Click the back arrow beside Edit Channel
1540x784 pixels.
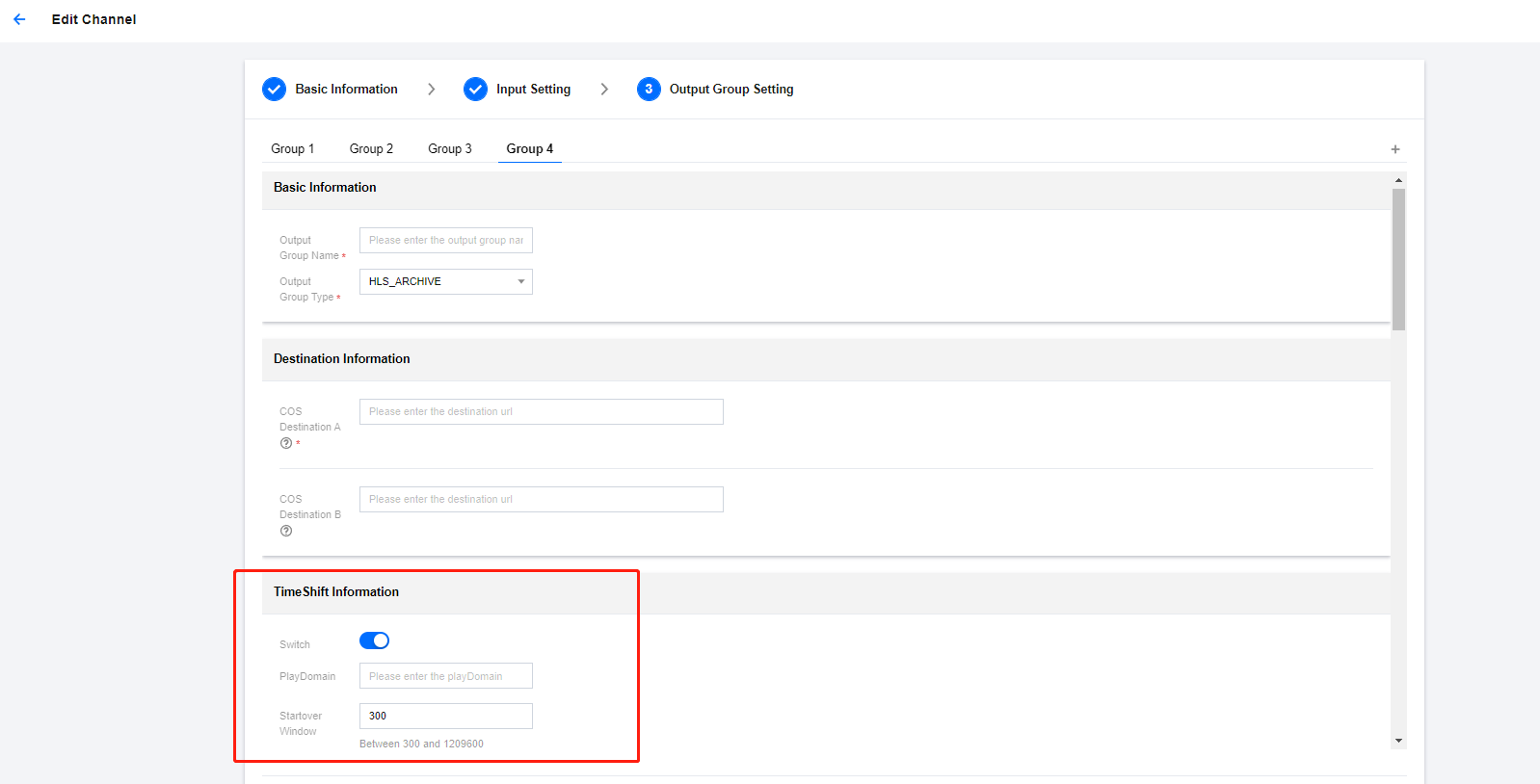click(19, 19)
